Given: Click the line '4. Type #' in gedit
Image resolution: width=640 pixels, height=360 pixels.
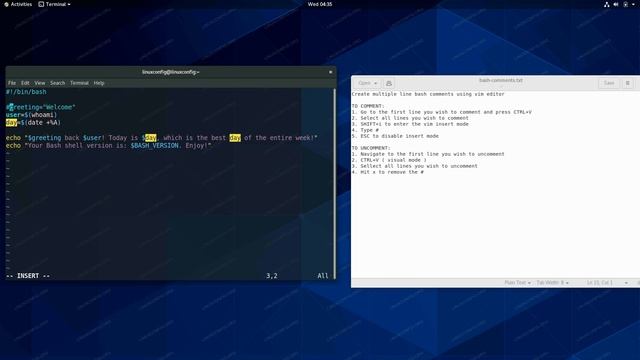Looking at the screenshot, I should pyautogui.click(x=365, y=130).
